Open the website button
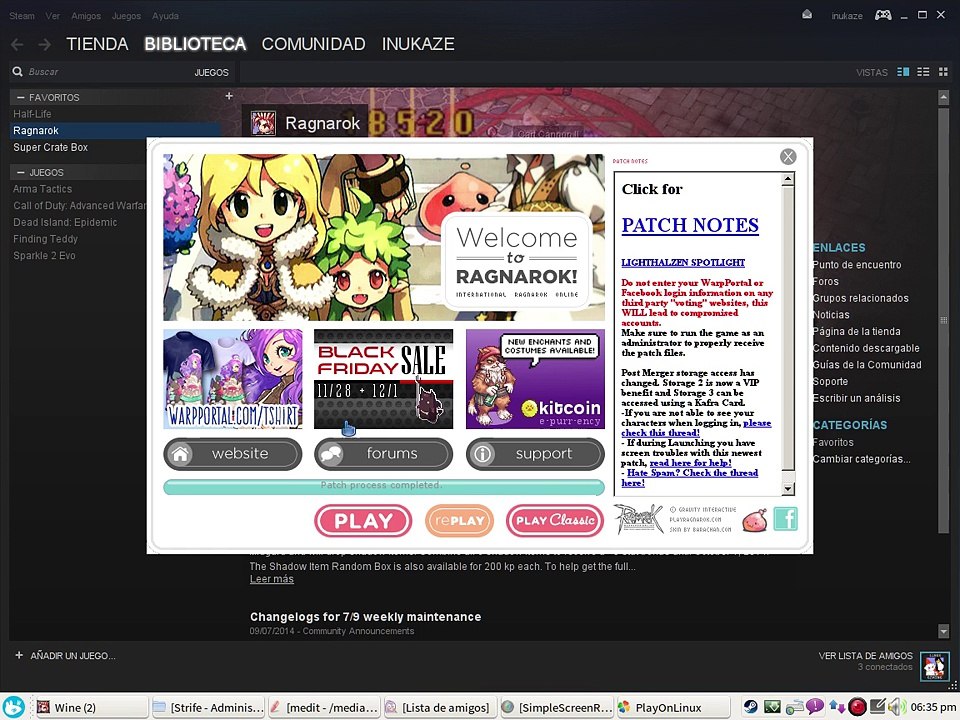Image resolution: width=960 pixels, height=720 pixels. point(233,454)
